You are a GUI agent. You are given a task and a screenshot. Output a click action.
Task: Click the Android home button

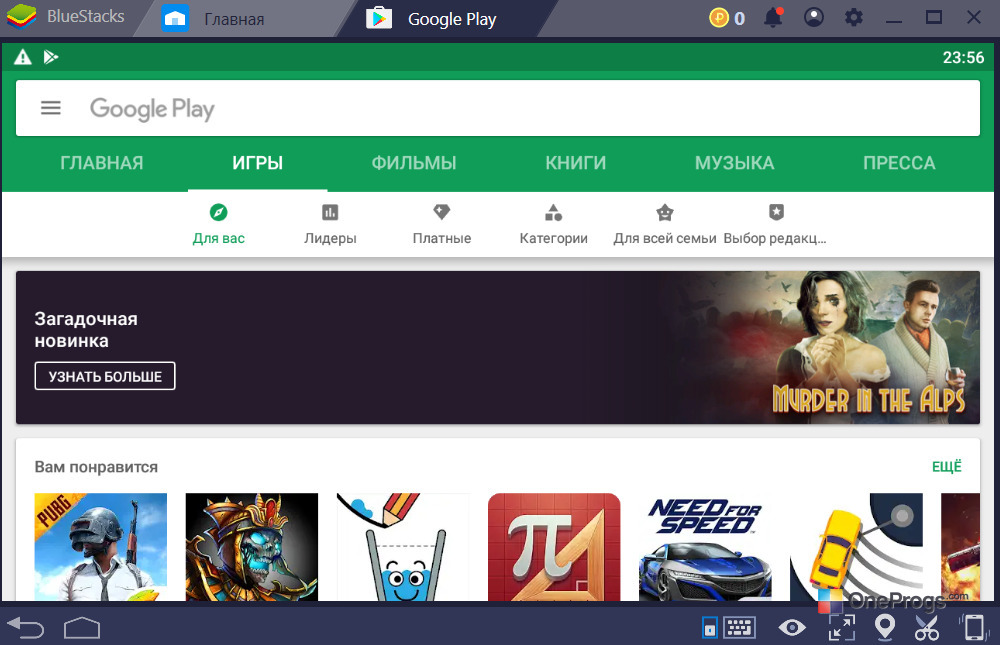tap(82, 628)
